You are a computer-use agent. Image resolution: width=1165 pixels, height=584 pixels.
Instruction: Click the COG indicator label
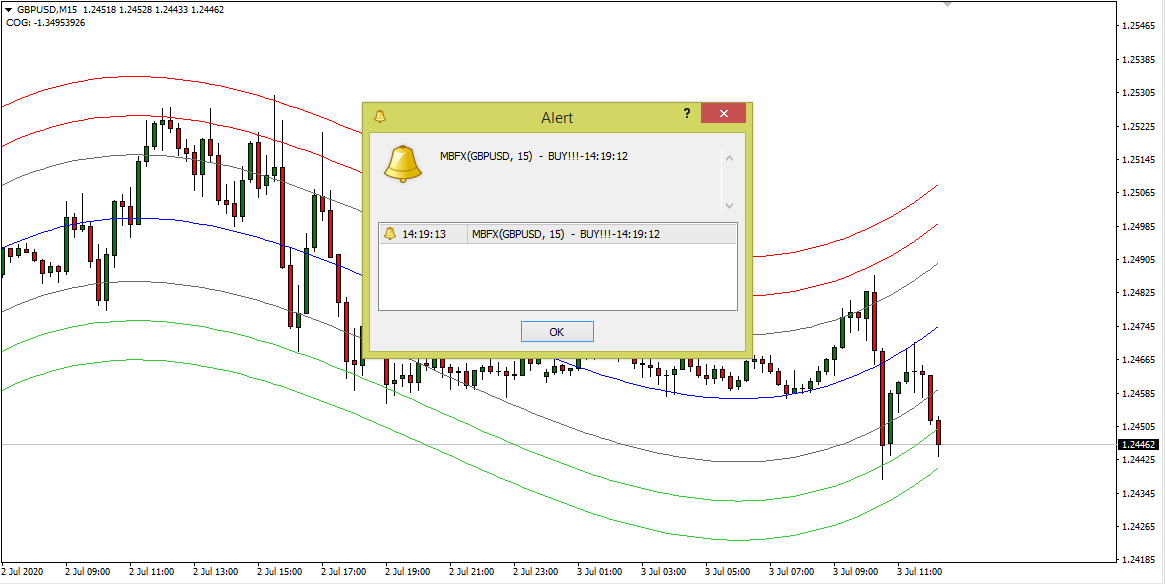pyautogui.click(x=45, y=23)
